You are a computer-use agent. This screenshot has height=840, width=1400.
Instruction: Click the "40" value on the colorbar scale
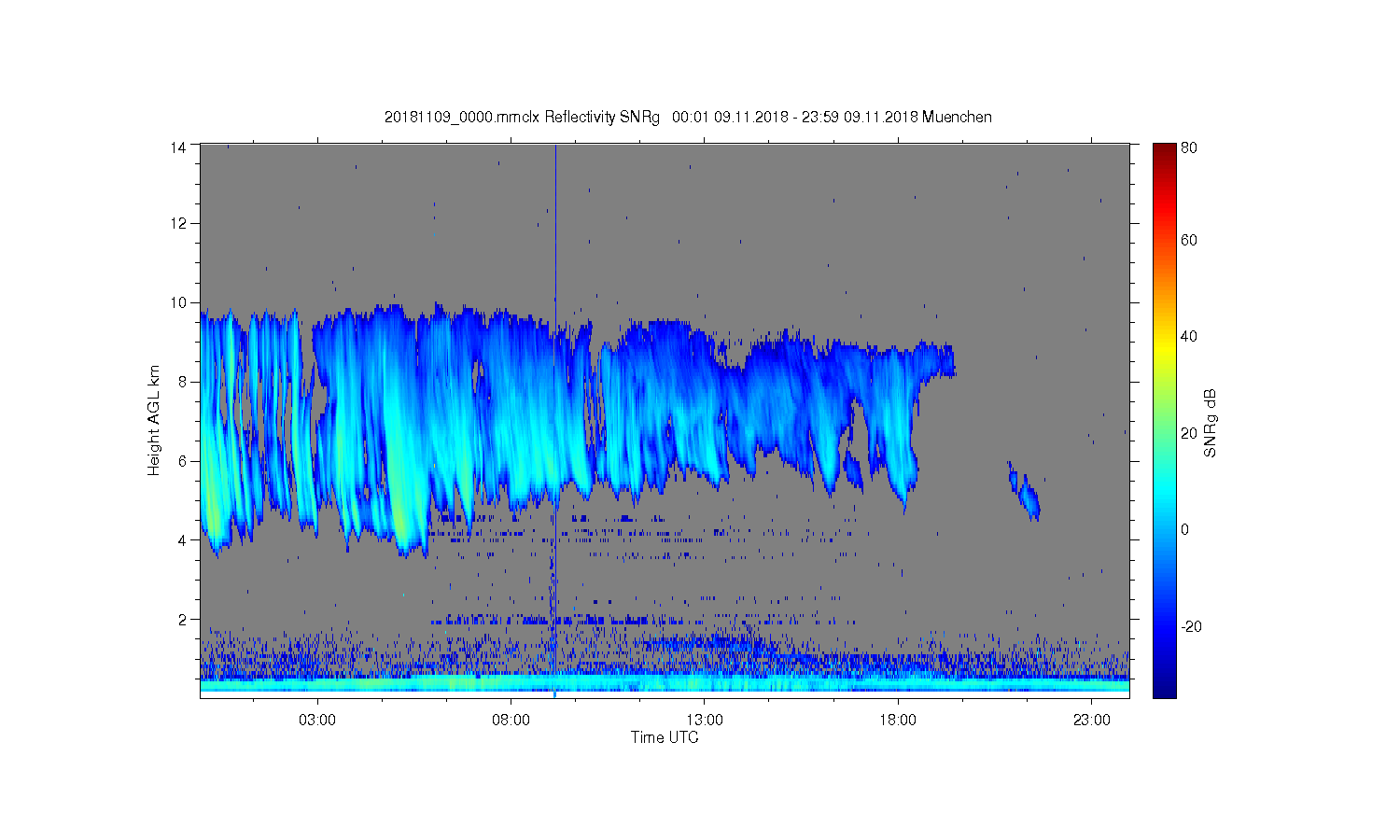(1189, 337)
